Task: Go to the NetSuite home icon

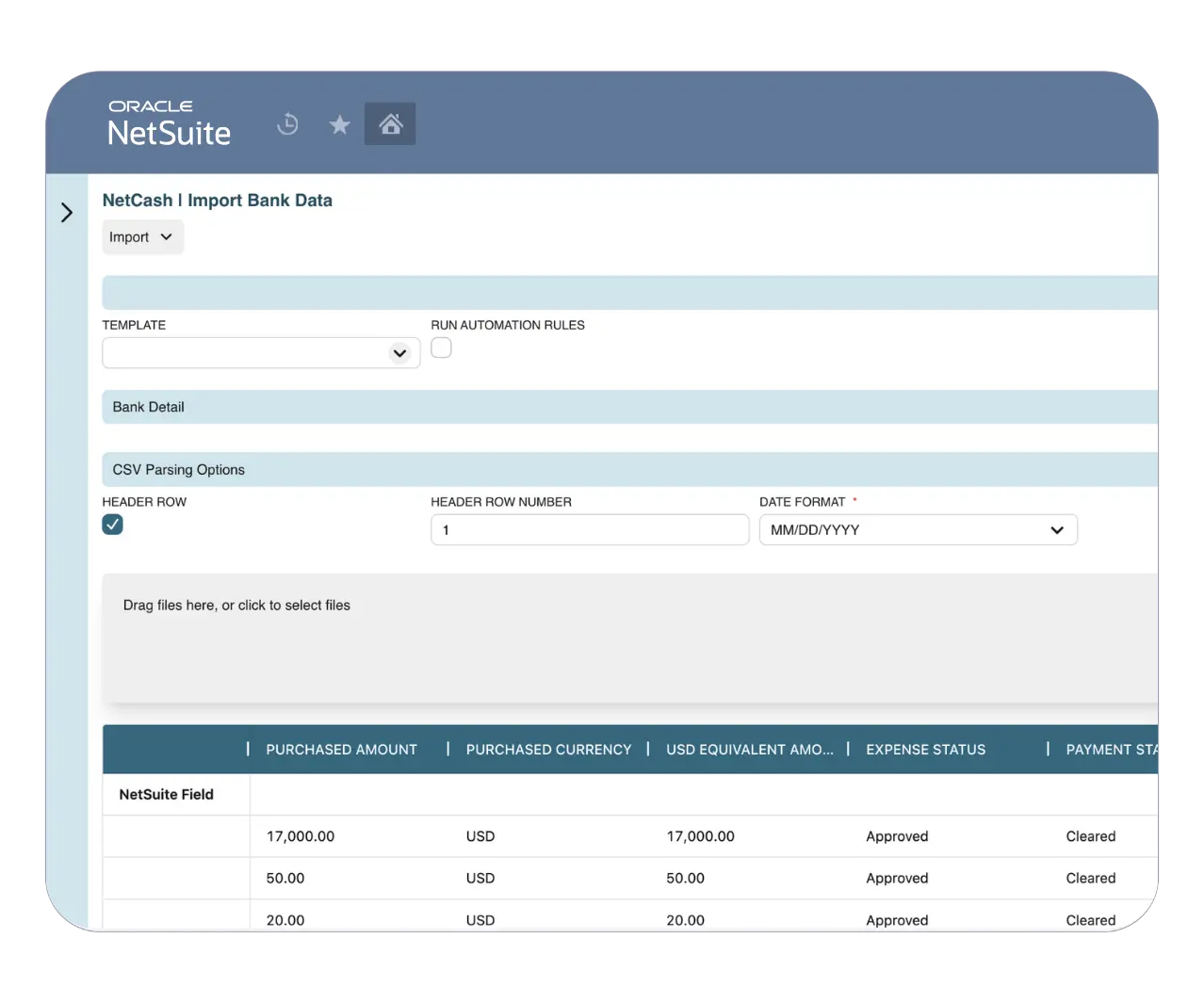Action: pos(390,123)
